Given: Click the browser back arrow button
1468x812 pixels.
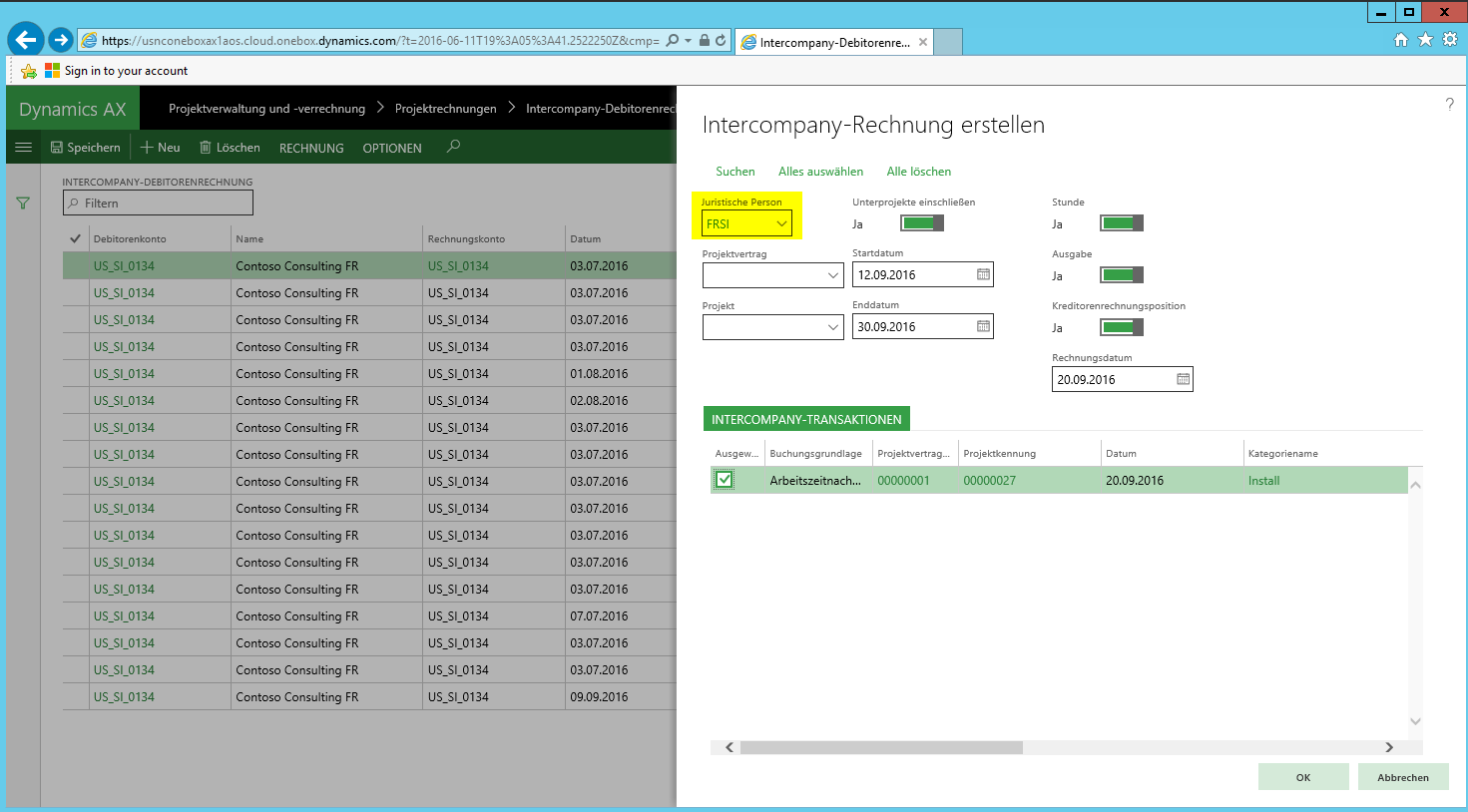Looking at the screenshot, I should (x=26, y=40).
